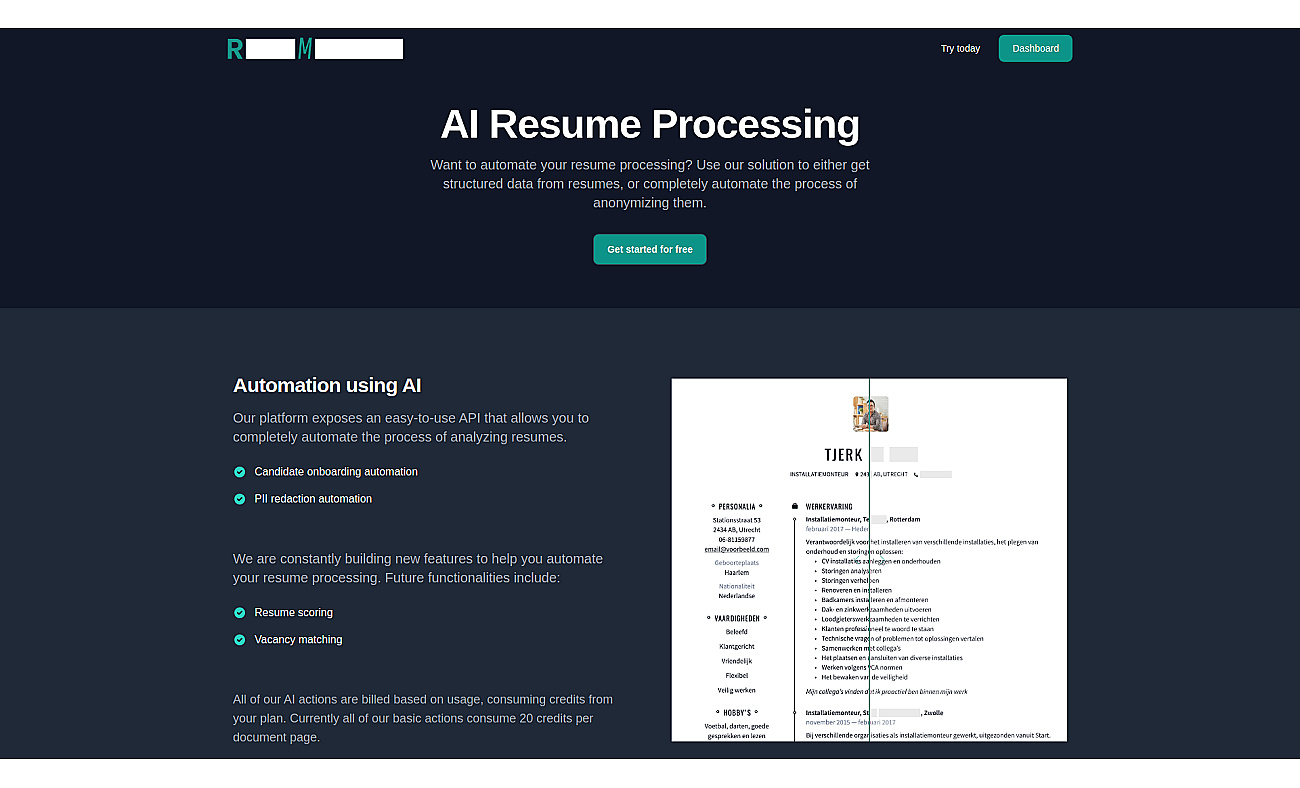Click check icon beside PII redaction automation
Viewport: 1300px width, 788px height.
(240, 499)
